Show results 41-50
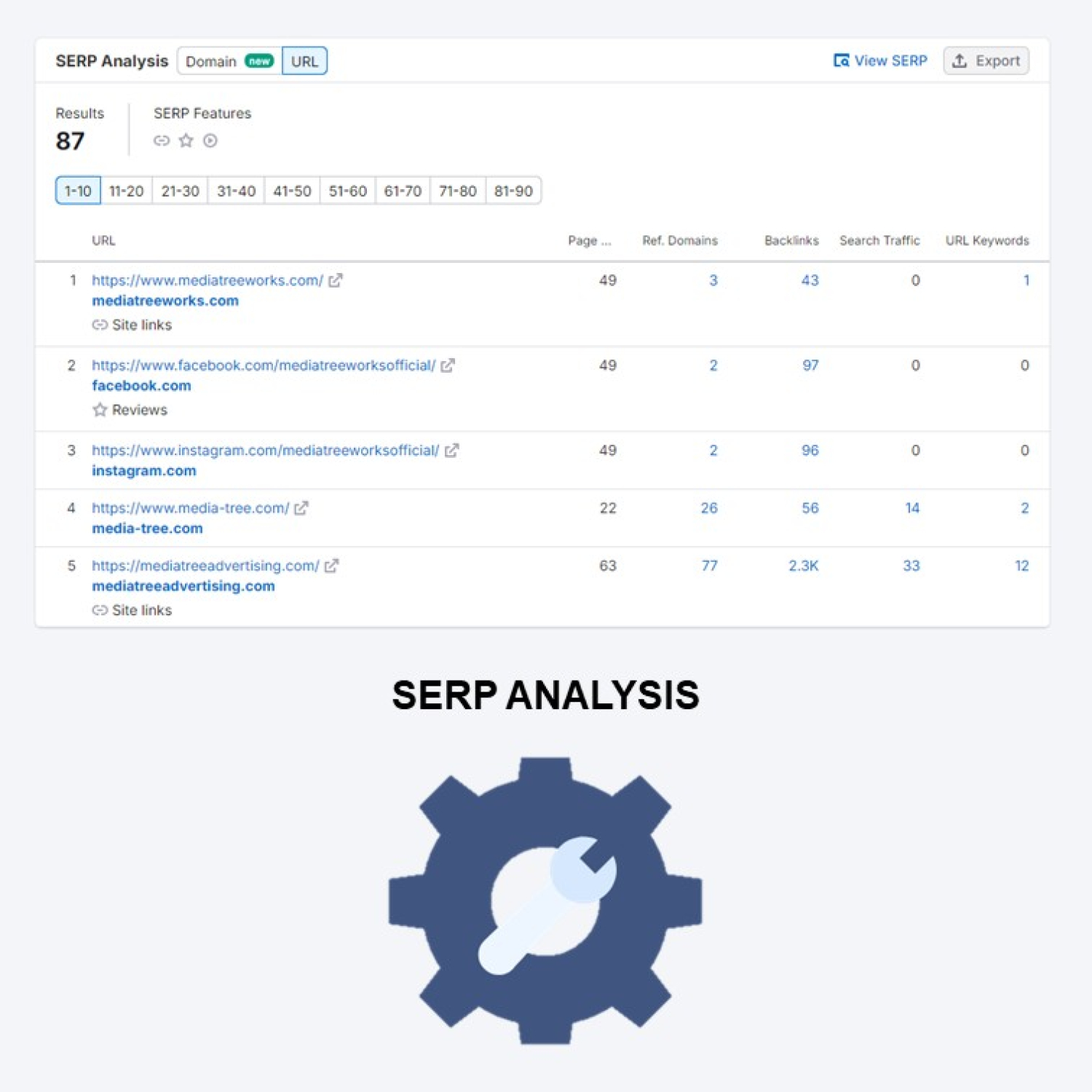 [292, 191]
